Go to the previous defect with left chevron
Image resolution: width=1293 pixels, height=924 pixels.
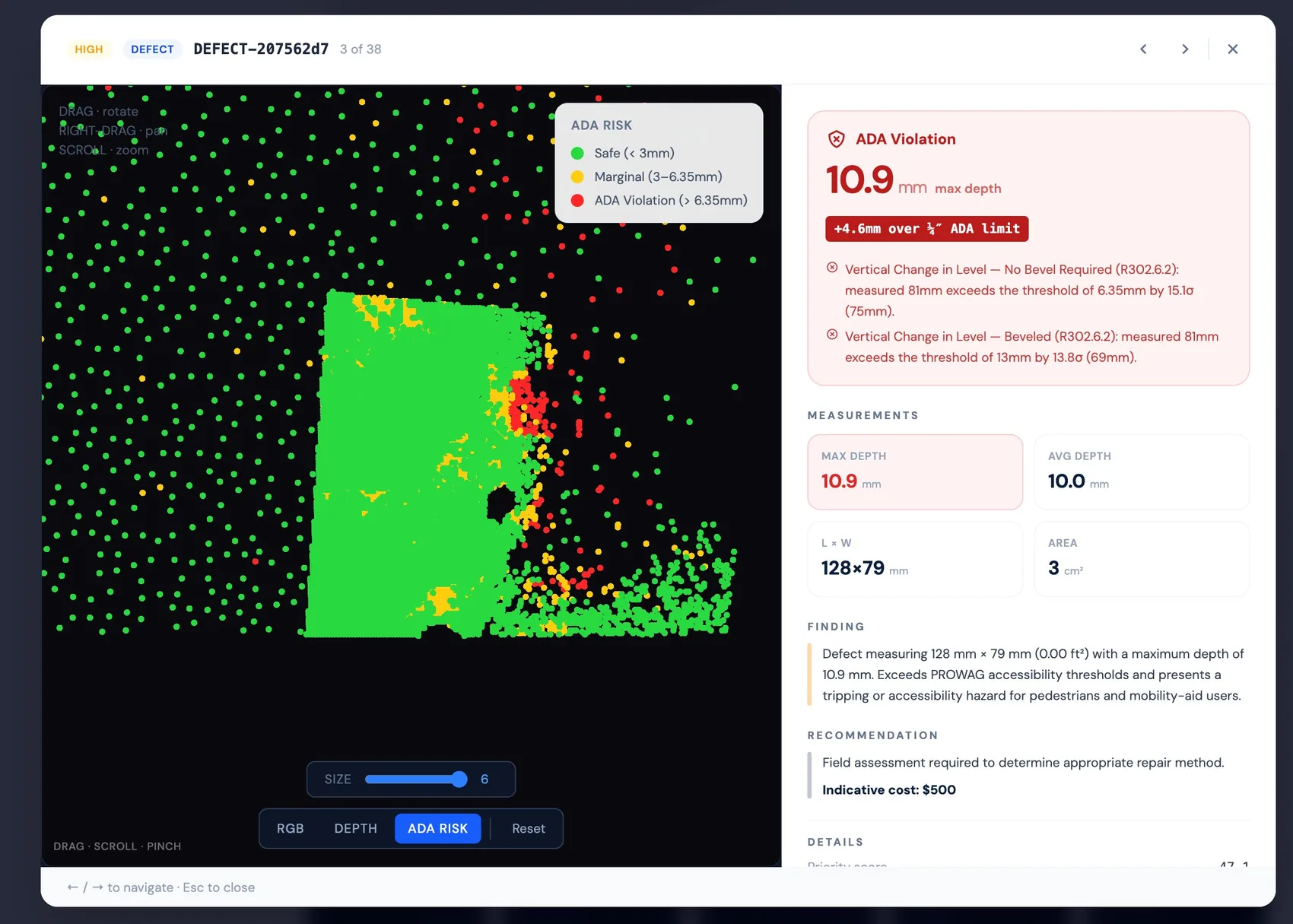point(1143,49)
